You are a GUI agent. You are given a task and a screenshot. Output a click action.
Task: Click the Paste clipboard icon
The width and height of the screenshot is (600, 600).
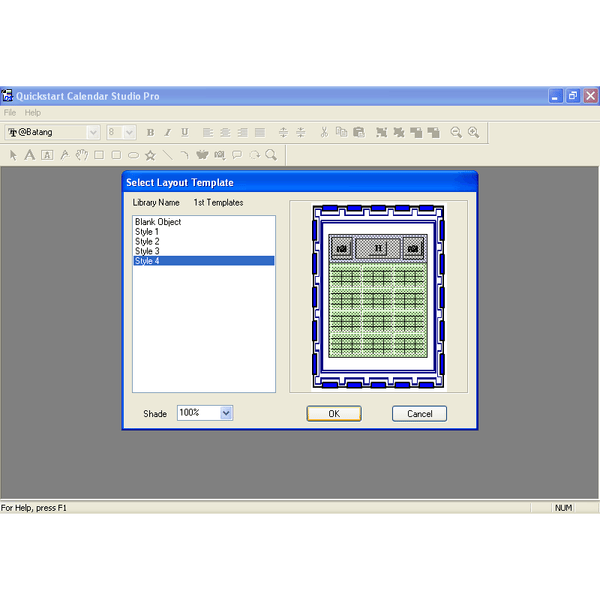click(x=359, y=132)
